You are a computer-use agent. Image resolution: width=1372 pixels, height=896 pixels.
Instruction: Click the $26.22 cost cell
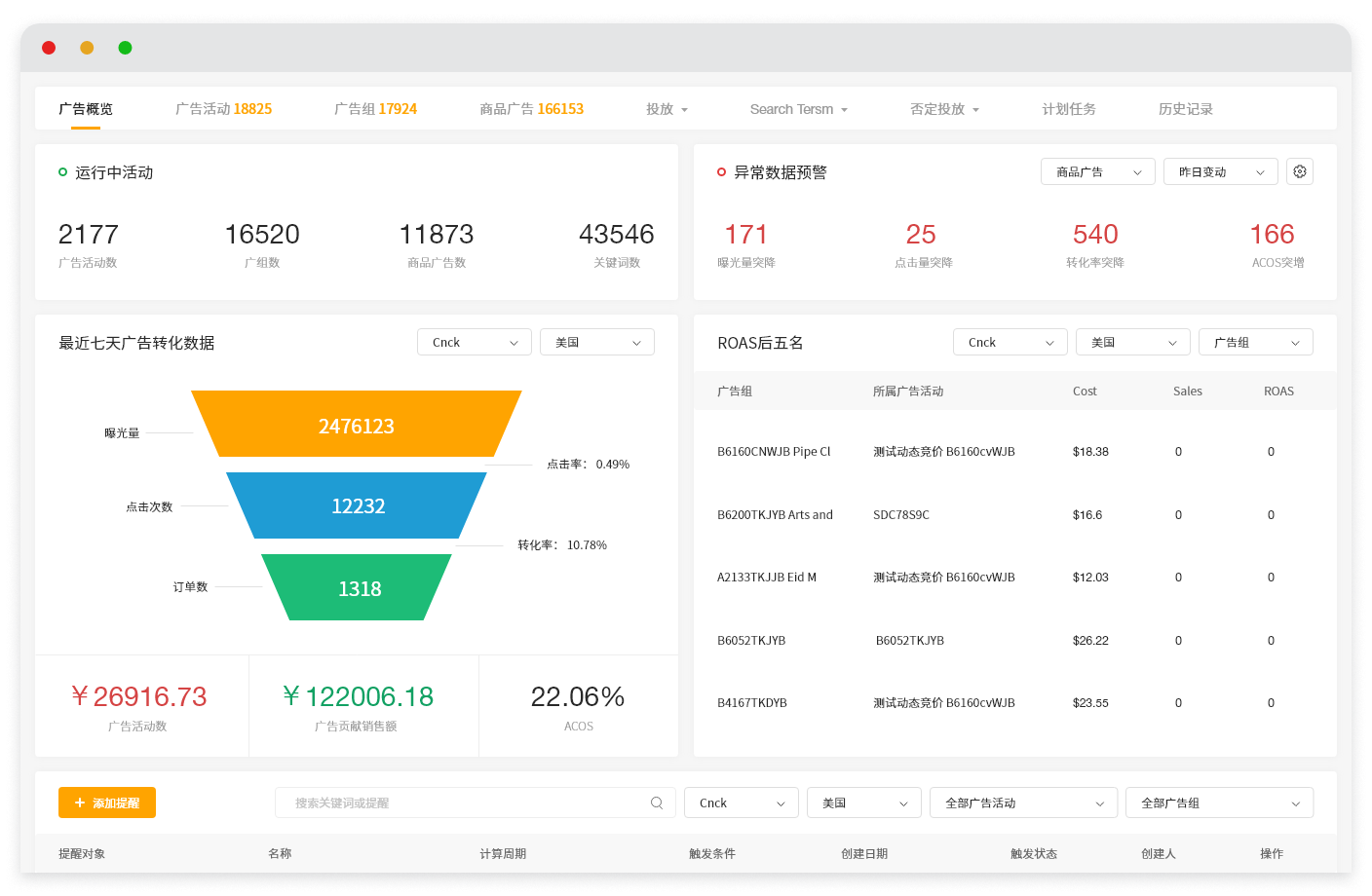click(x=1090, y=641)
